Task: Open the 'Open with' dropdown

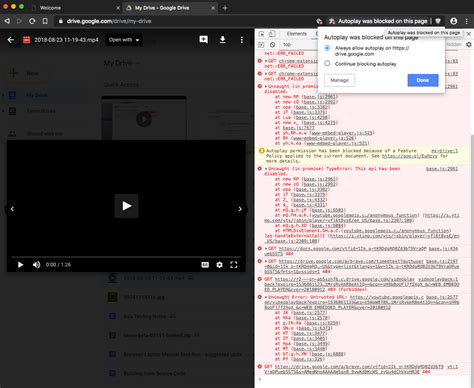Action: click(124, 40)
